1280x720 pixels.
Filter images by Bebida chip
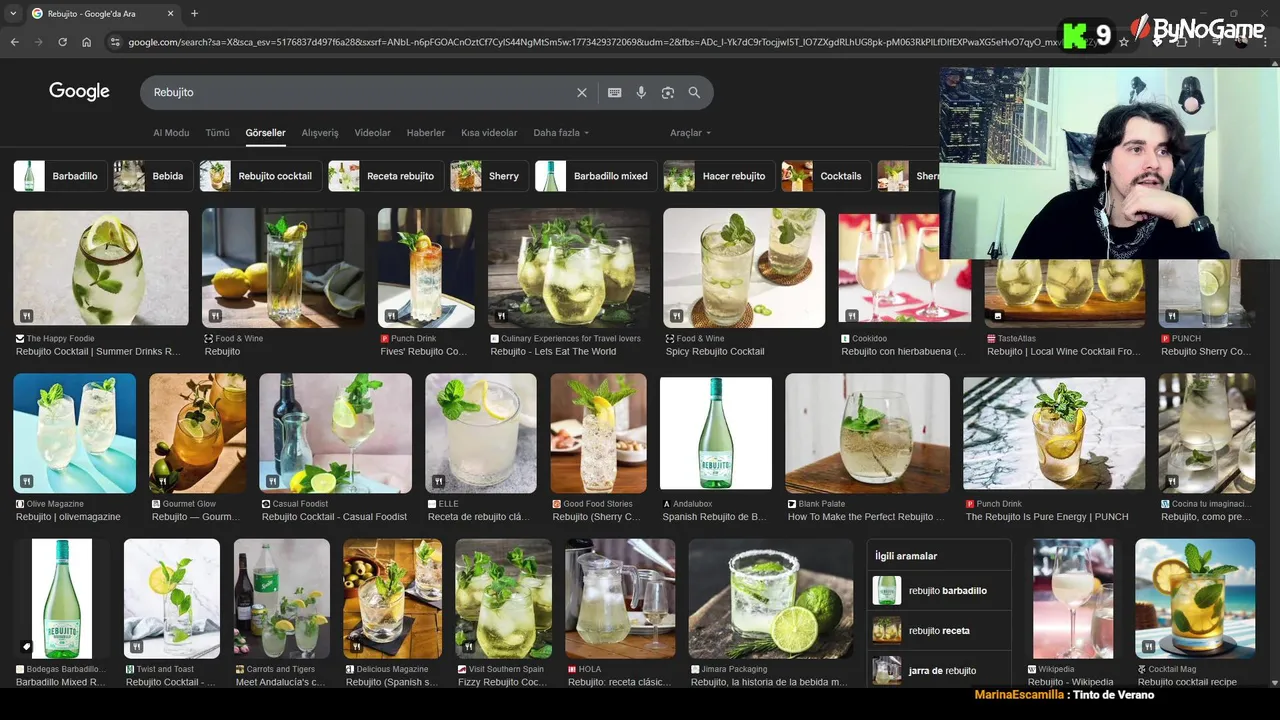click(152, 176)
